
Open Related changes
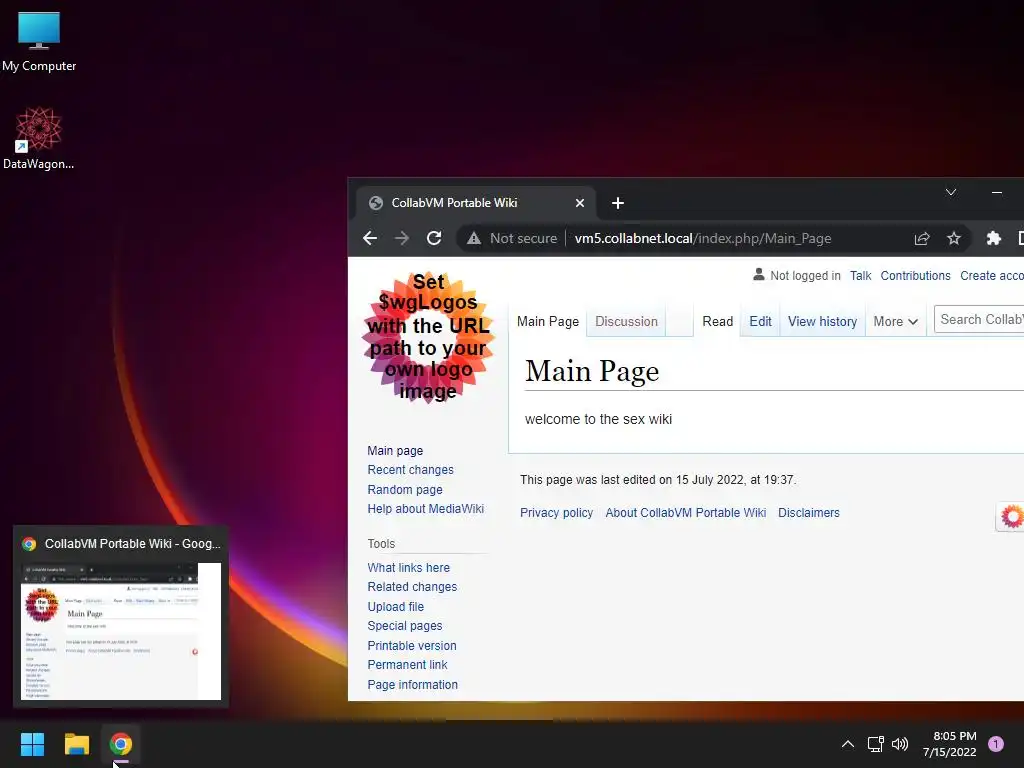pos(411,586)
